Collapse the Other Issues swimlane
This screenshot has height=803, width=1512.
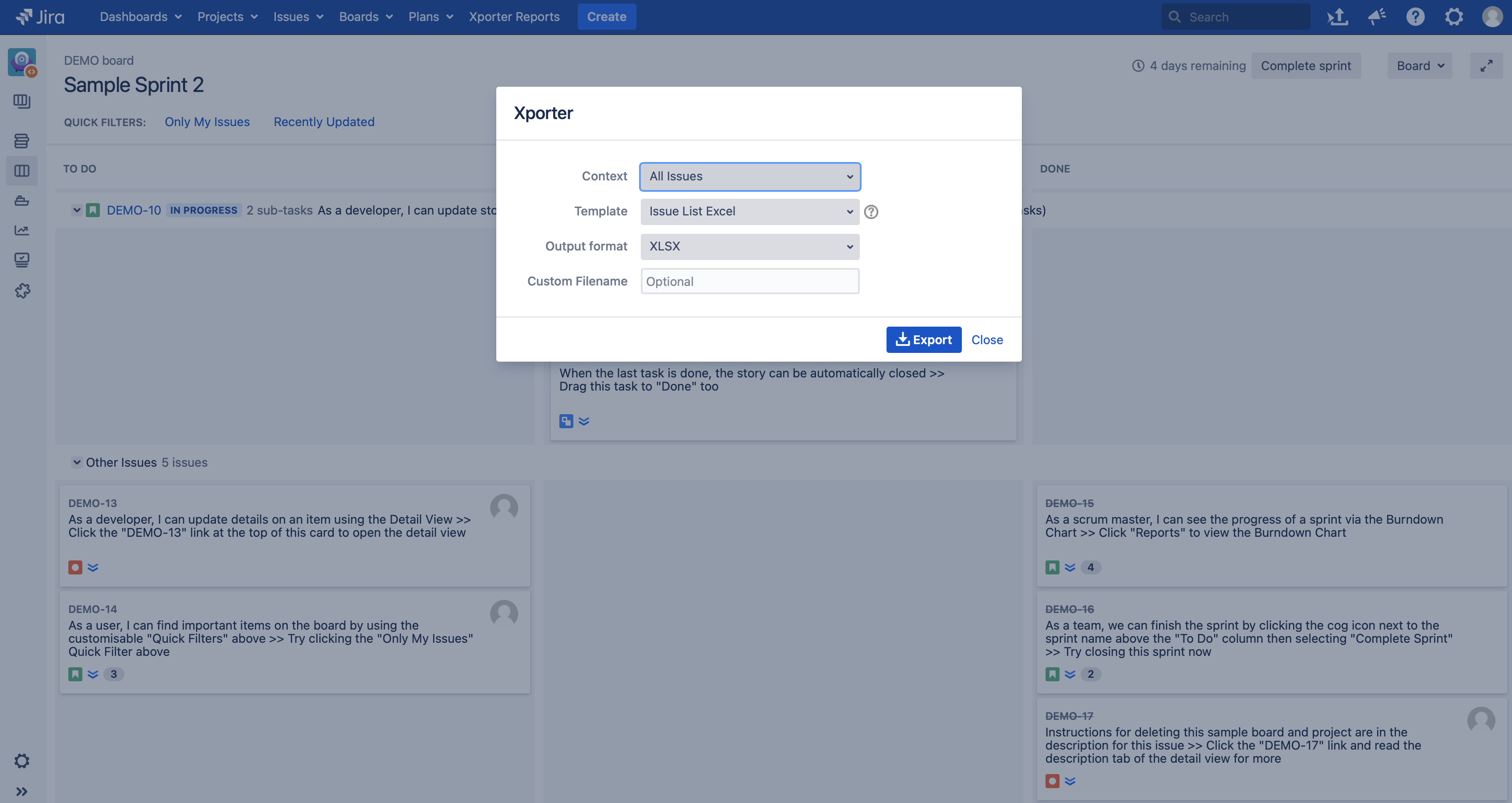click(x=76, y=462)
